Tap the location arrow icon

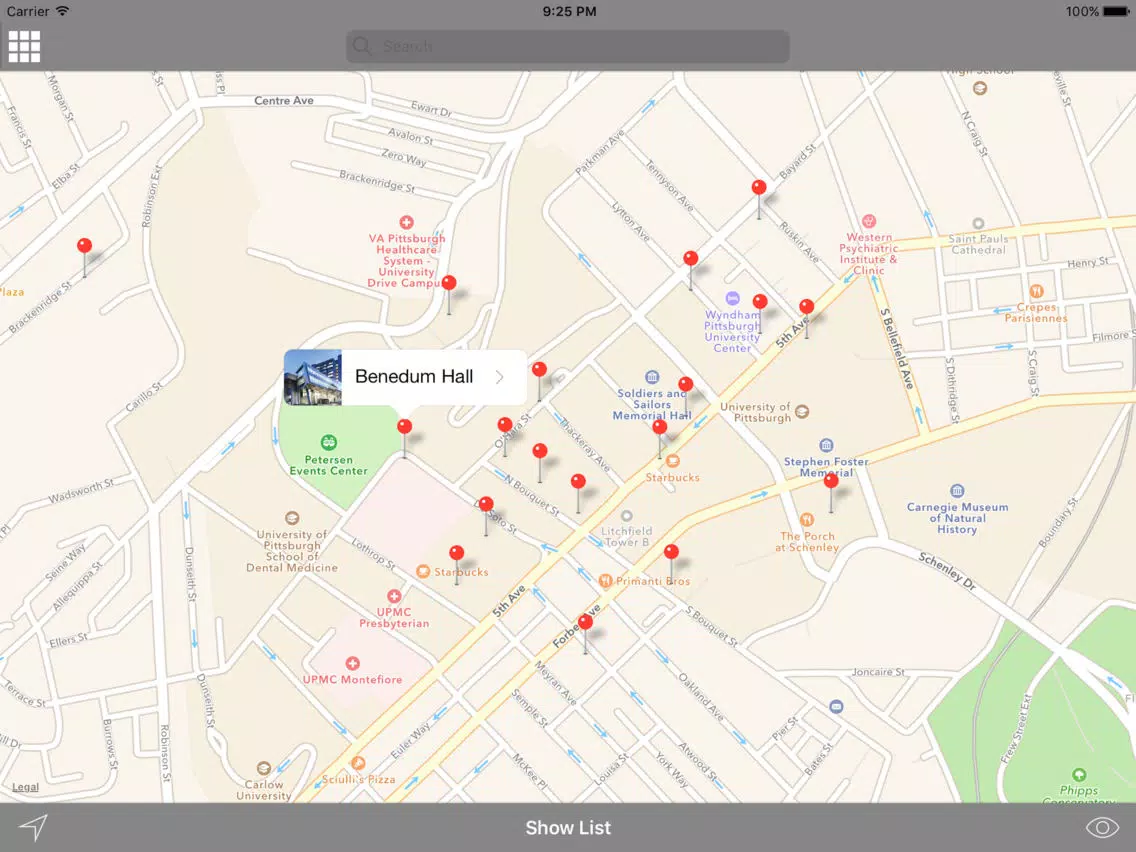click(x=33, y=827)
